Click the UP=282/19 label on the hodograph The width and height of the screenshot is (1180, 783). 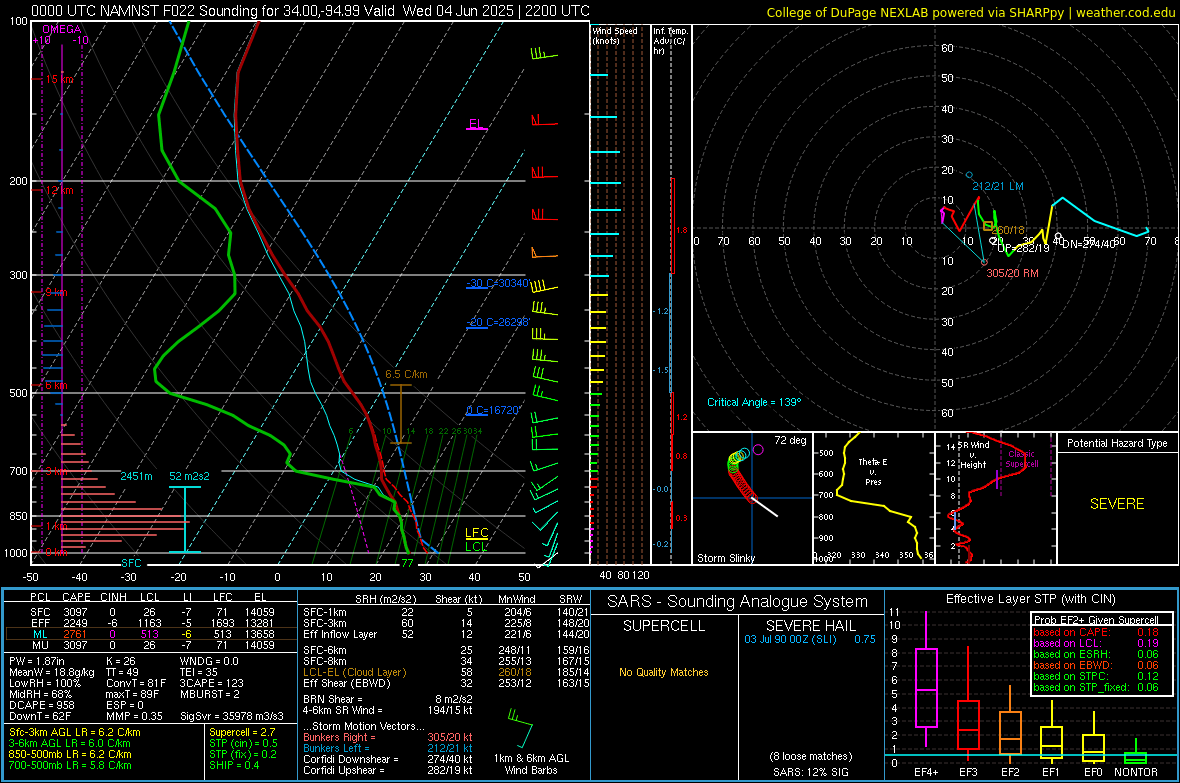coord(1023,248)
